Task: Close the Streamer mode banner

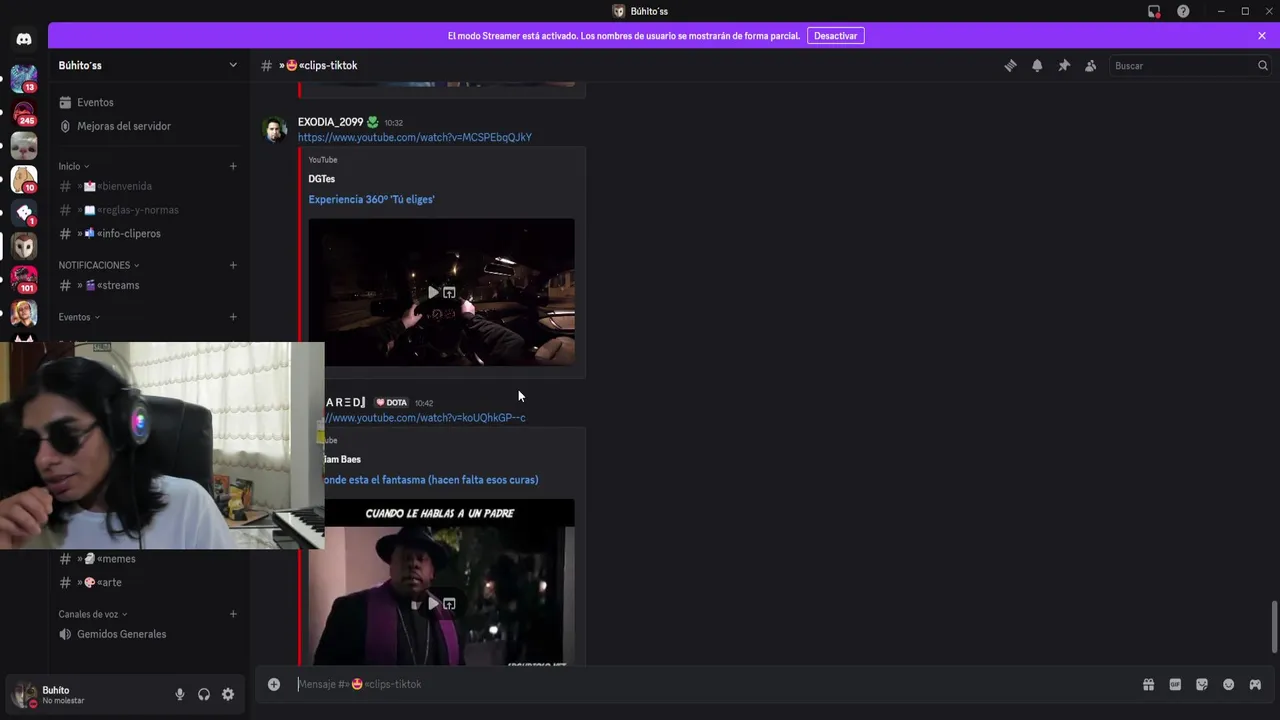Action: [x=1262, y=36]
